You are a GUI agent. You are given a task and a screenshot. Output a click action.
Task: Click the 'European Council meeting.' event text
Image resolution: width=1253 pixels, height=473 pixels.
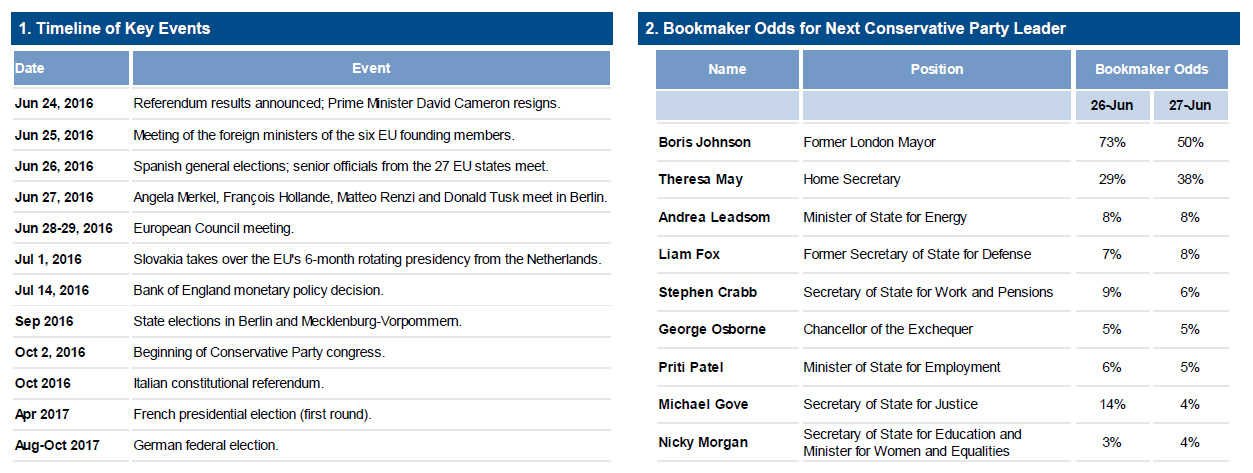[x=213, y=228]
